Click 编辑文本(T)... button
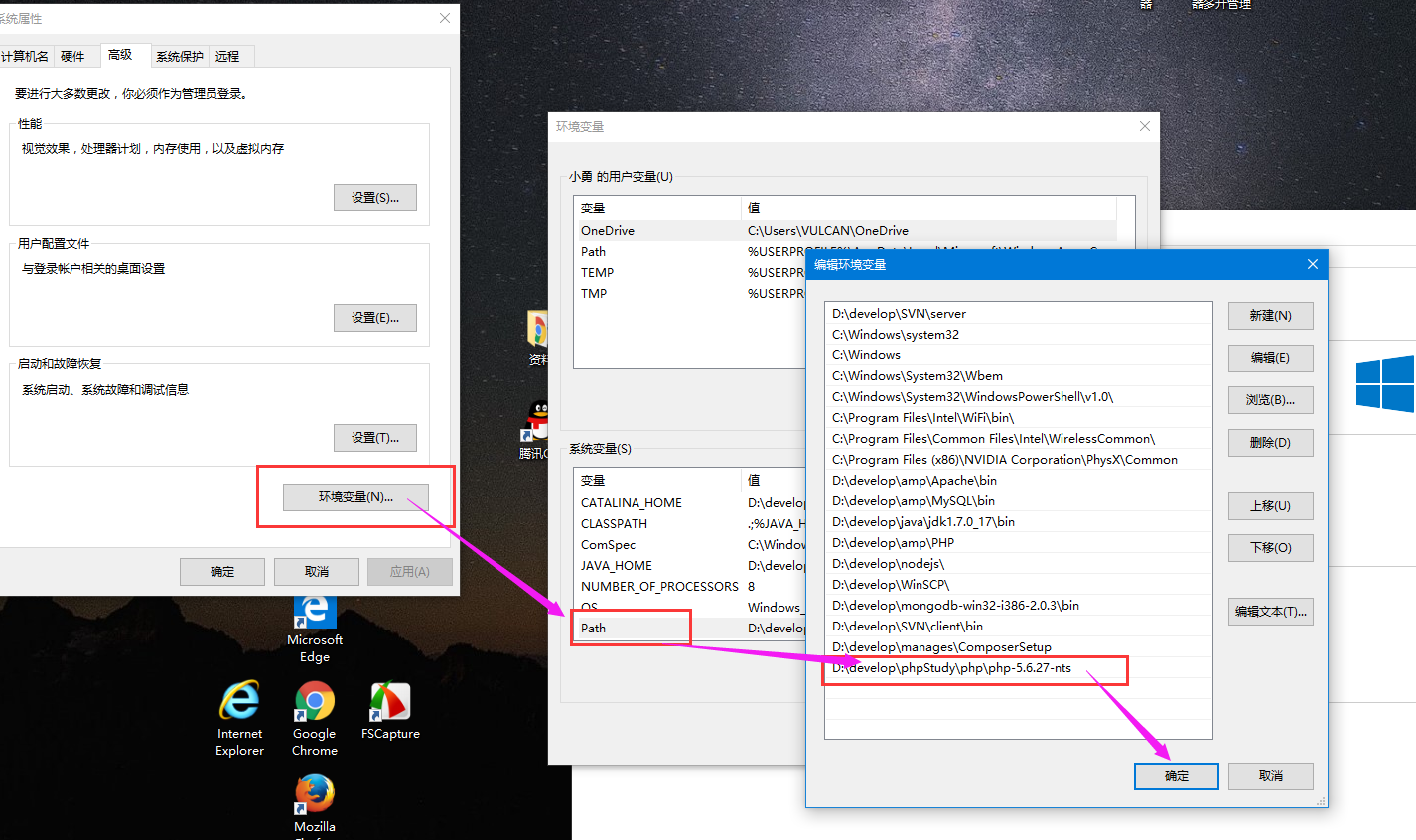The width and height of the screenshot is (1416, 840). pyautogui.click(x=1270, y=612)
